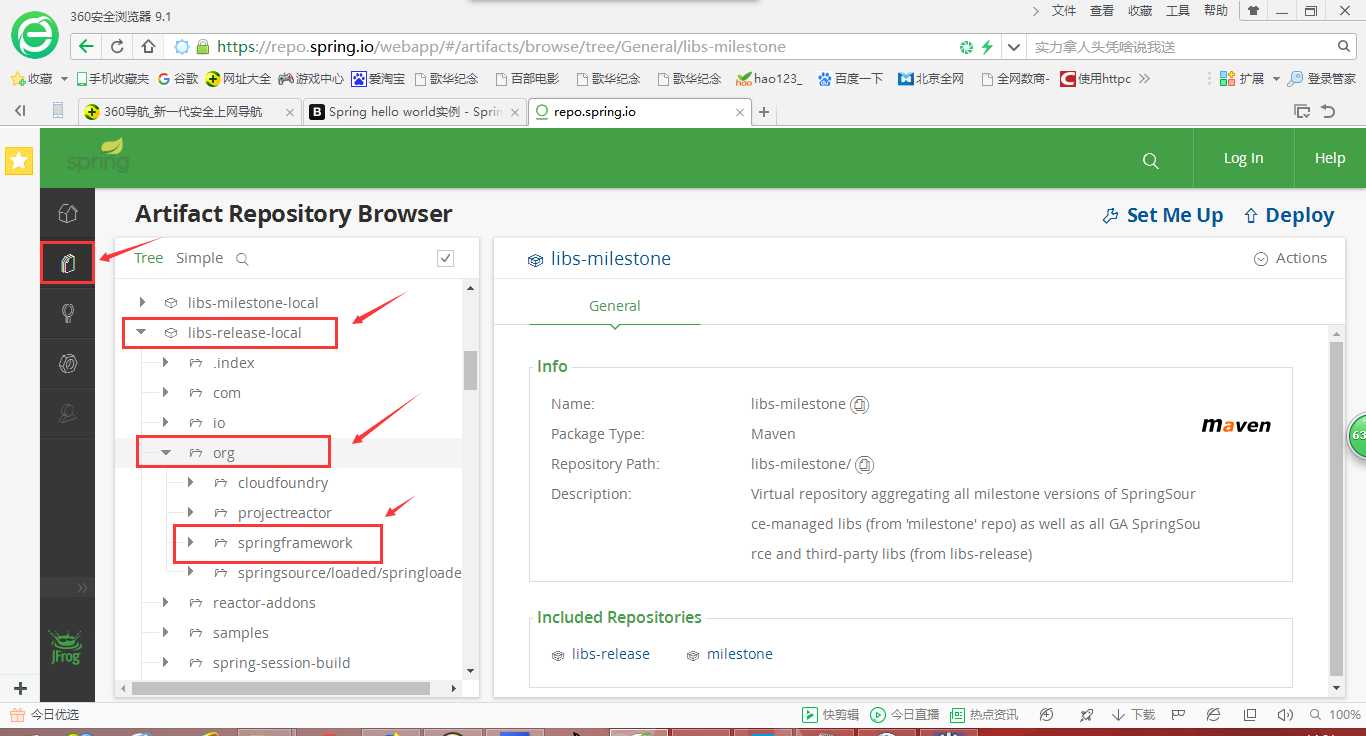This screenshot has width=1366, height=736.
Task: Click the browser address bar
Action: (560, 46)
